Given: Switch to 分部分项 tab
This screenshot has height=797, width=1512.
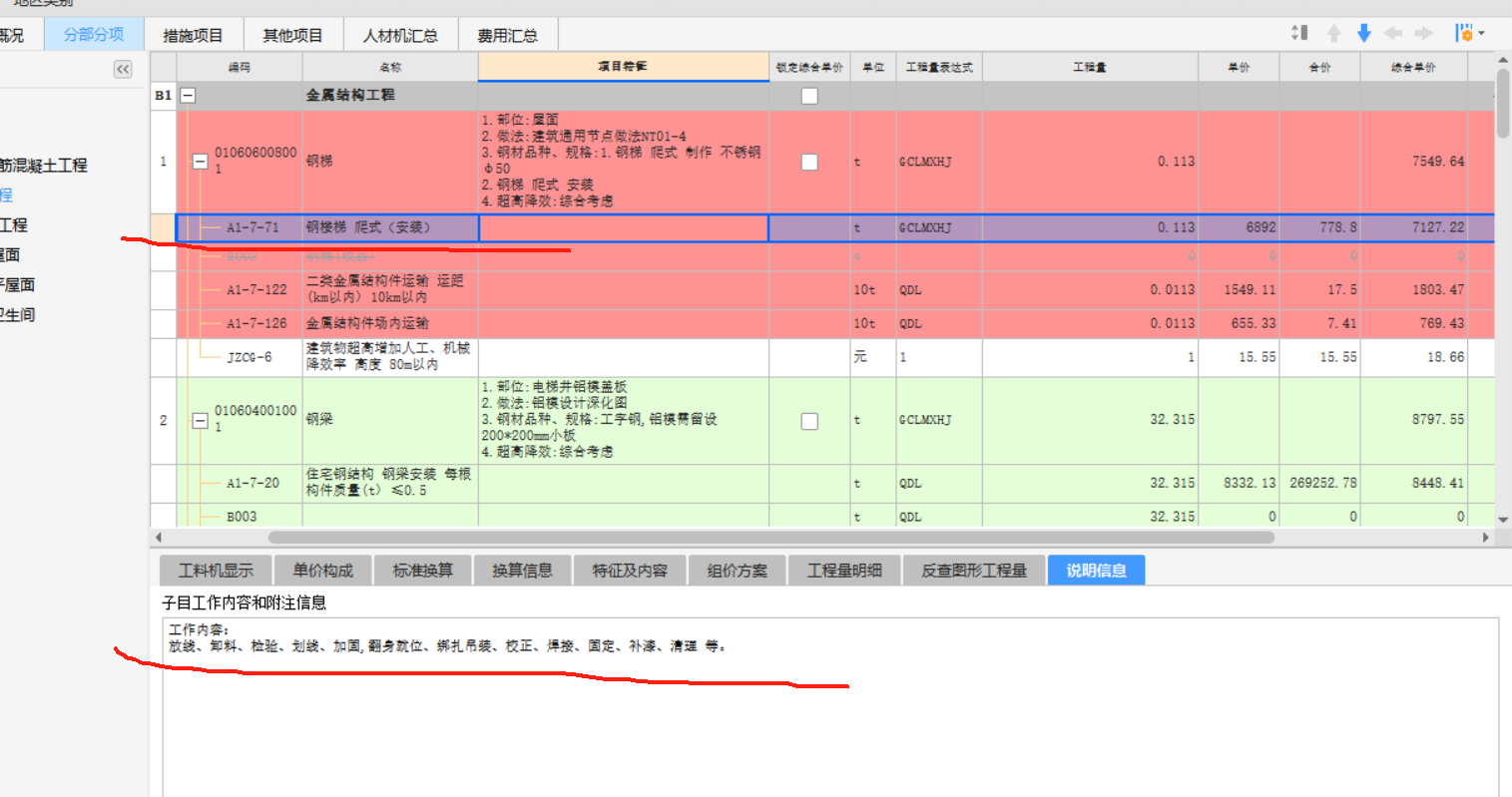Looking at the screenshot, I should pyautogui.click(x=94, y=34).
